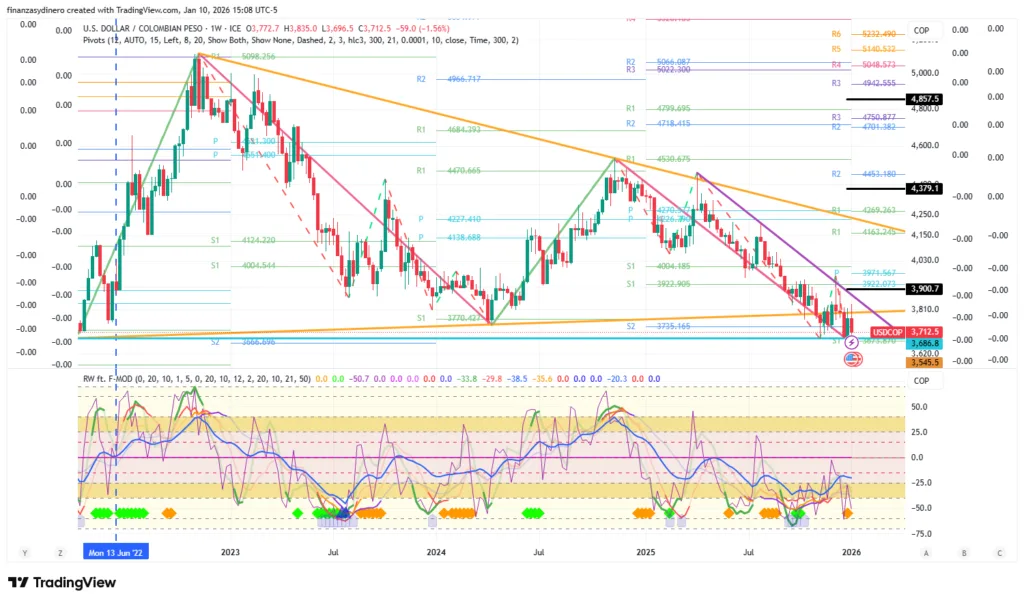Click the C scale icon at bottom right
This screenshot has width=1024, height=603.
(x=998, y=552)
